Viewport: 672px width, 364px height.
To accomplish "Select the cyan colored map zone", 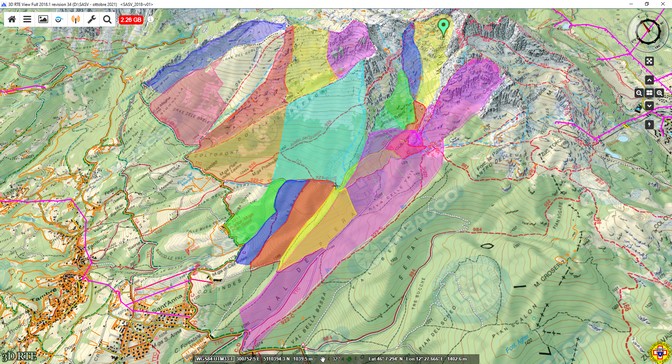I will pyautogui.click(x=321, y=129).
